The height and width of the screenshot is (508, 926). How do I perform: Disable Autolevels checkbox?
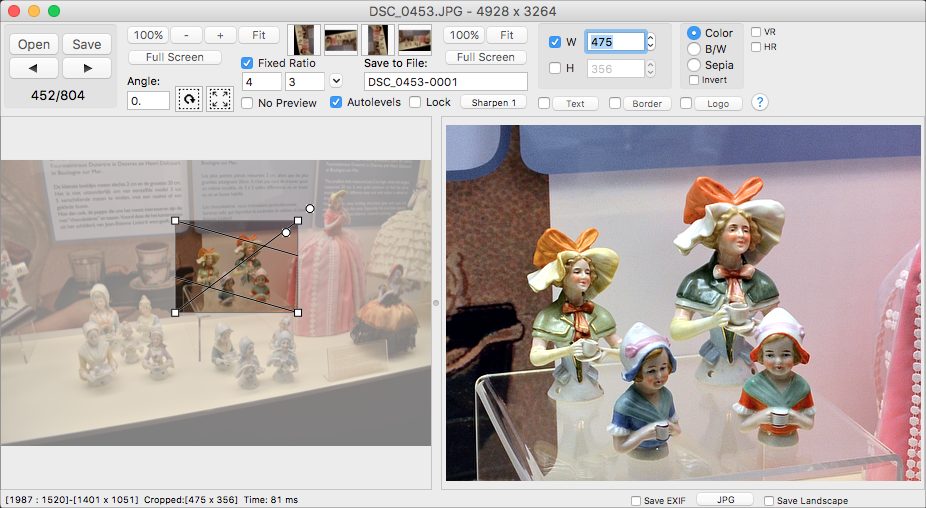coord(336,102)
